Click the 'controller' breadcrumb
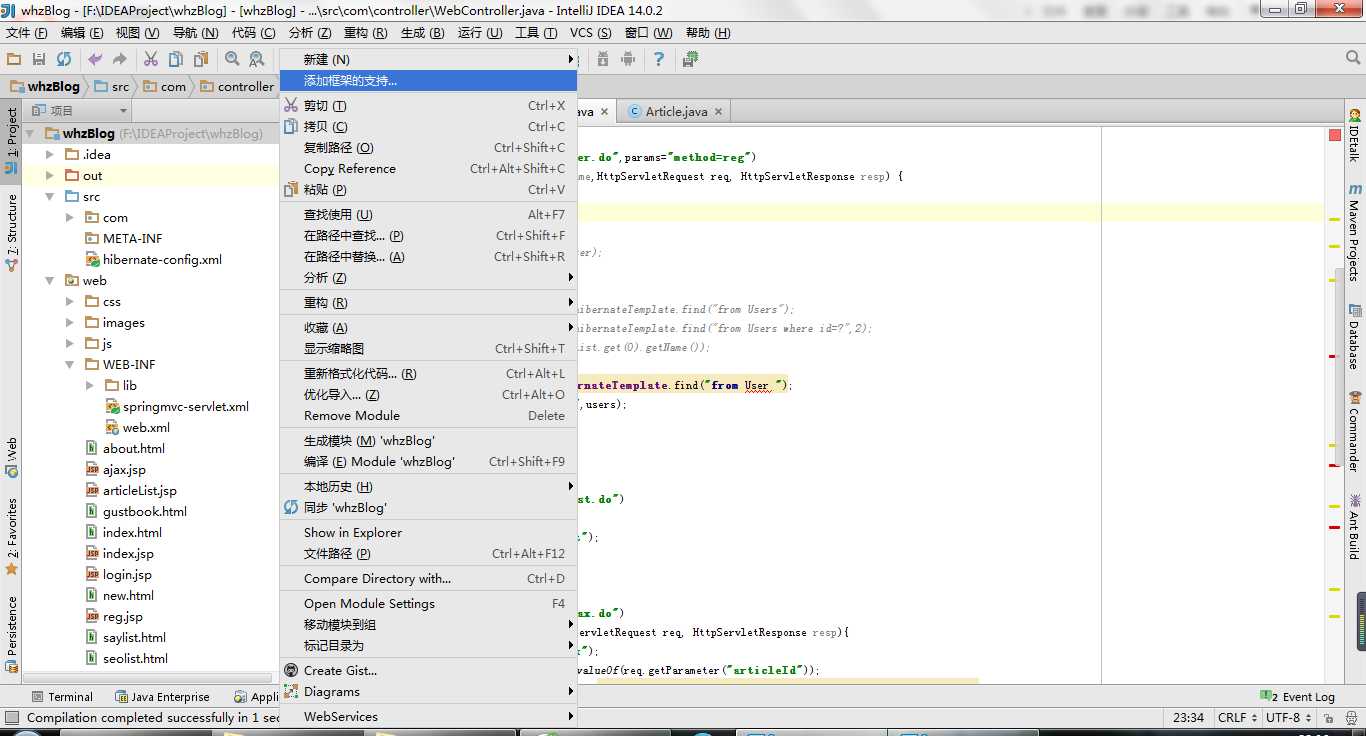1366x736 pixels. pos(236,86)
